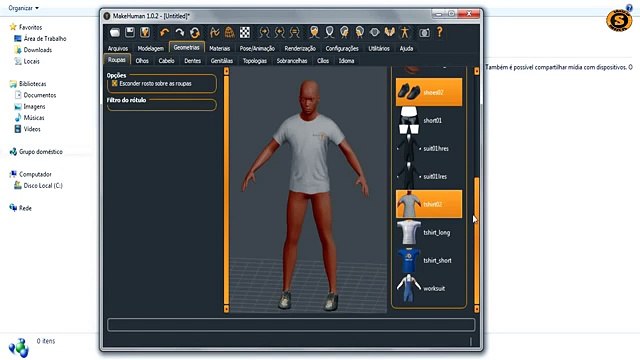The height and width of the screenshot is (360, 640).
Task: Select the Geometrias tab
Action: tap(187, 47)
